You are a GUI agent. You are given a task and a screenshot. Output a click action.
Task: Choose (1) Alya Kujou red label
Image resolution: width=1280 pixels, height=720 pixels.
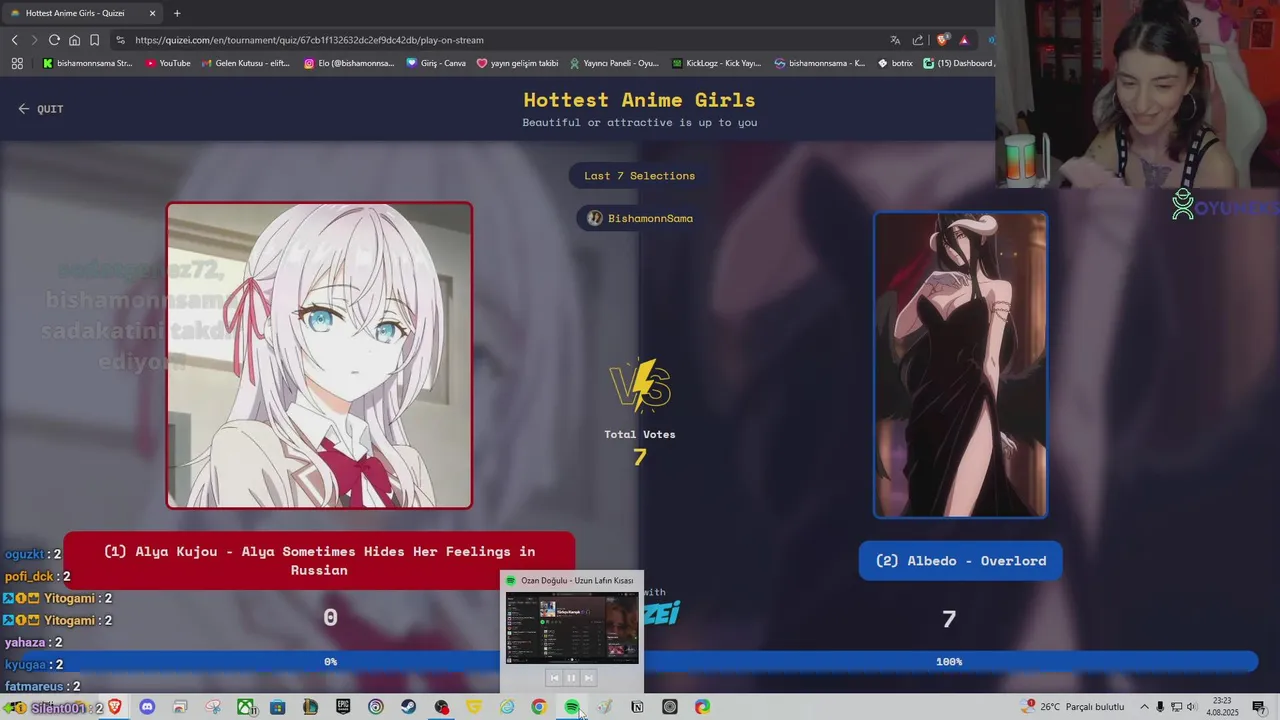pyautogui.click(x=319, y=561)
